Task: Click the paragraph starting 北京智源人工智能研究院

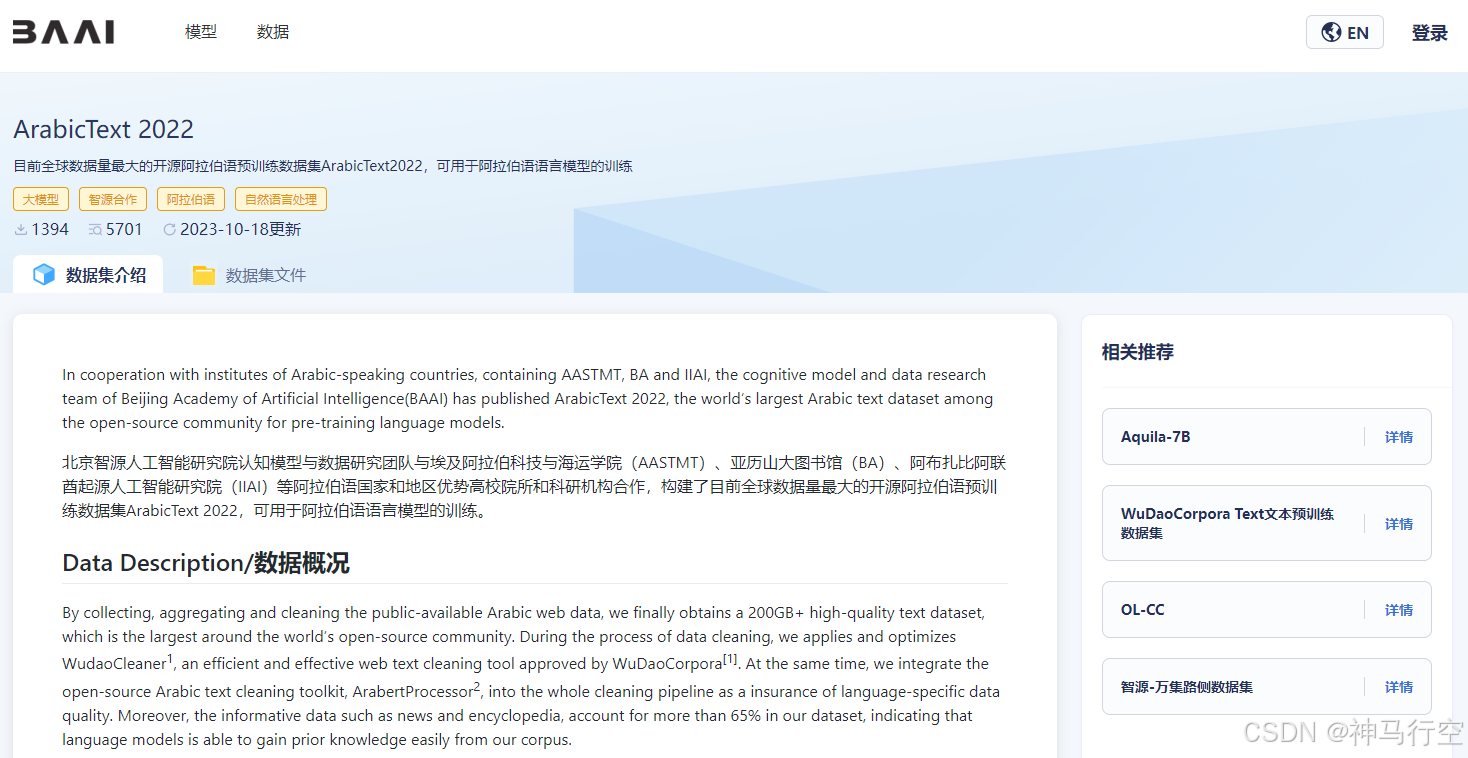Action: click(534, 486)
